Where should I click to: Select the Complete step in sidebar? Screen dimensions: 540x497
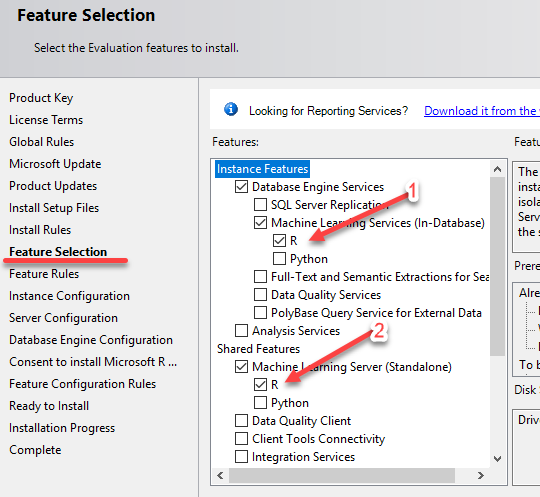[x=35, y=450]
